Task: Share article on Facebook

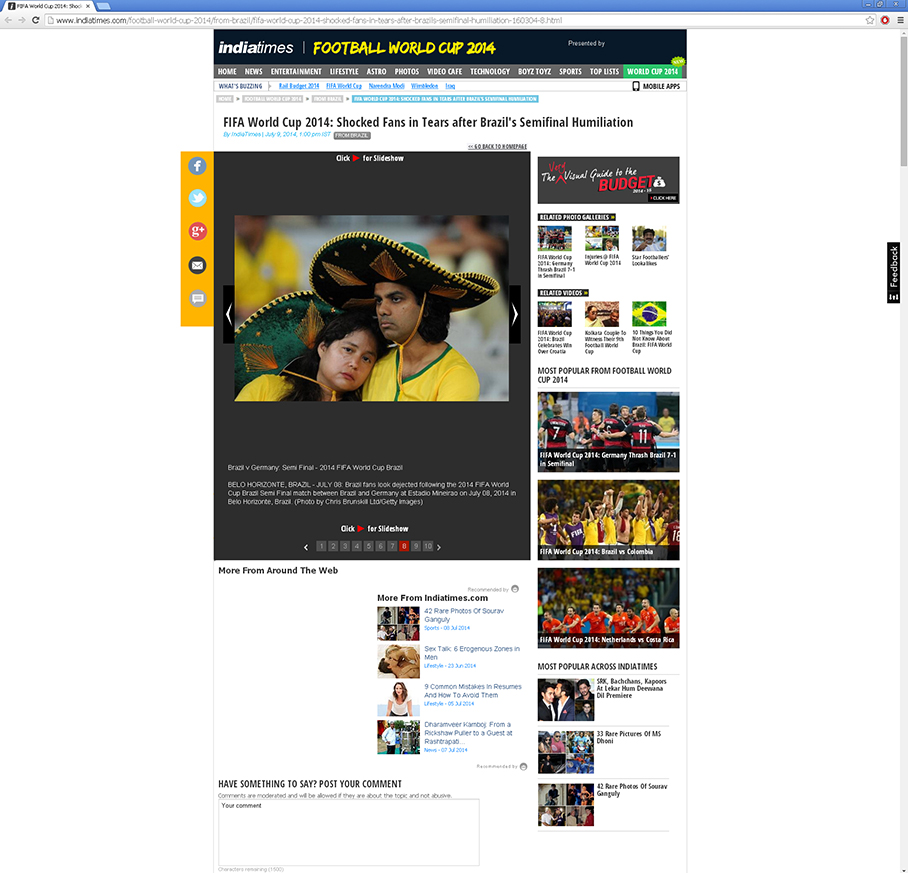Action: (197, 166)
